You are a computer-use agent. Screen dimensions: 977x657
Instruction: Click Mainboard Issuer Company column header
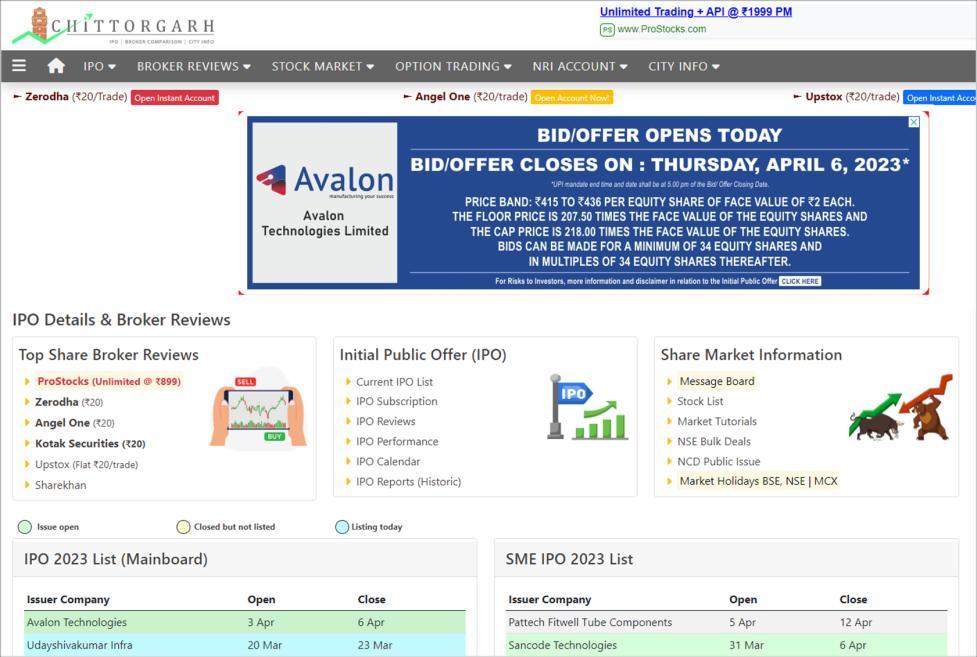tap(68, 600)
